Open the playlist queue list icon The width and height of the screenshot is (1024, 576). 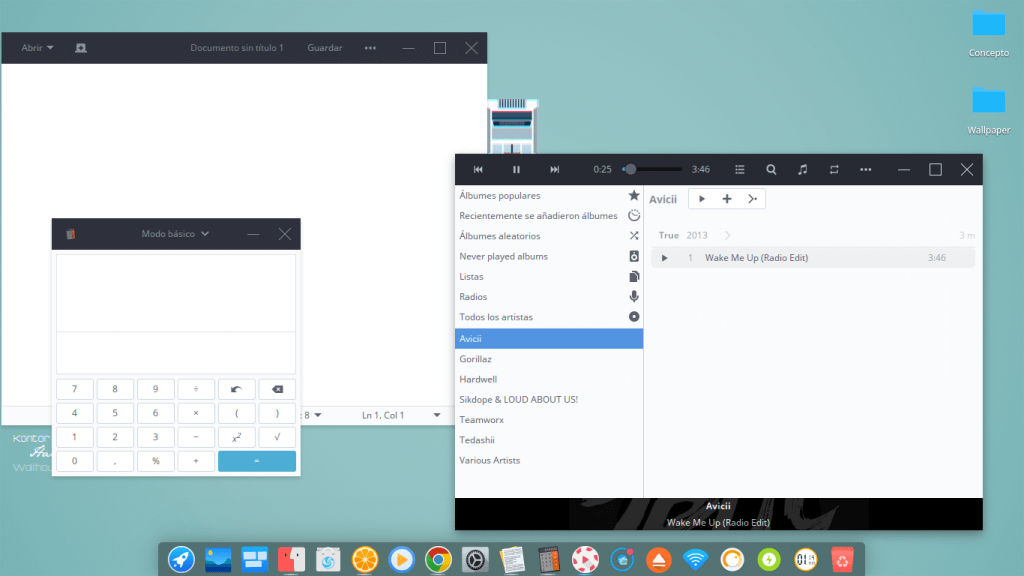point(739,170)
